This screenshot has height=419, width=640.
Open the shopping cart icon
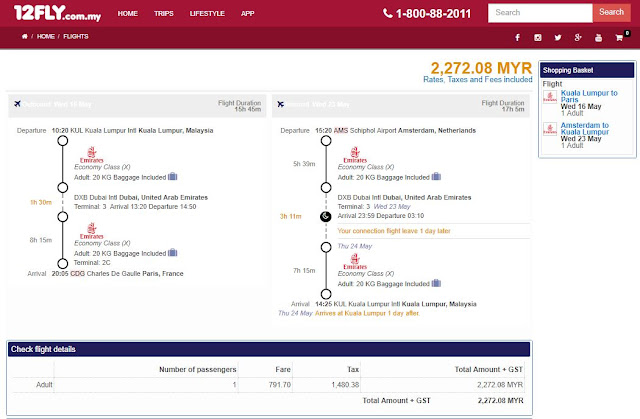(619, 38)
